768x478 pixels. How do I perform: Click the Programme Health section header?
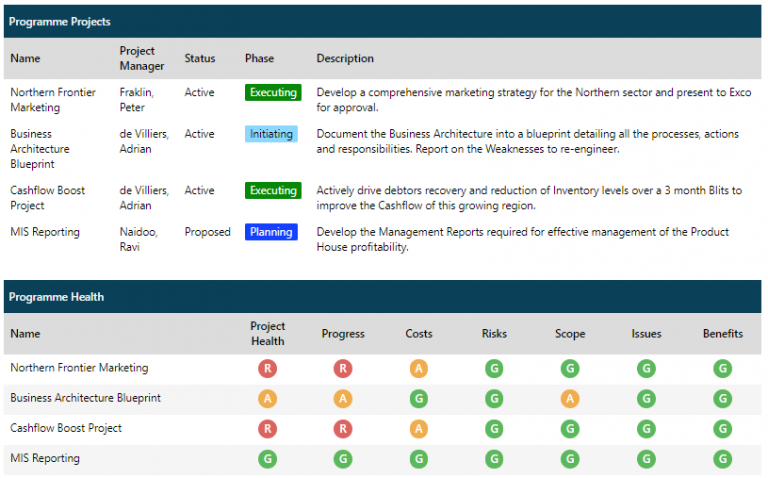56,297
